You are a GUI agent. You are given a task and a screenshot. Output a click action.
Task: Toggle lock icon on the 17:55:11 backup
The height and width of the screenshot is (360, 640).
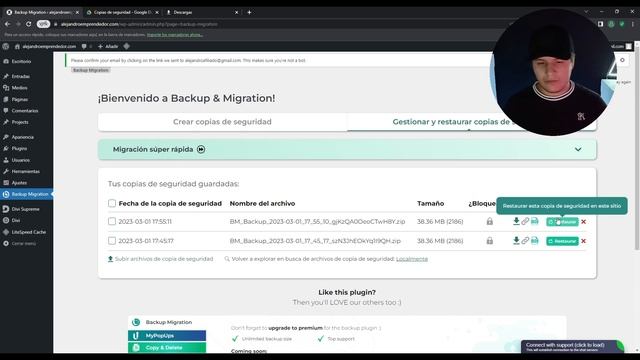[489, 222]
